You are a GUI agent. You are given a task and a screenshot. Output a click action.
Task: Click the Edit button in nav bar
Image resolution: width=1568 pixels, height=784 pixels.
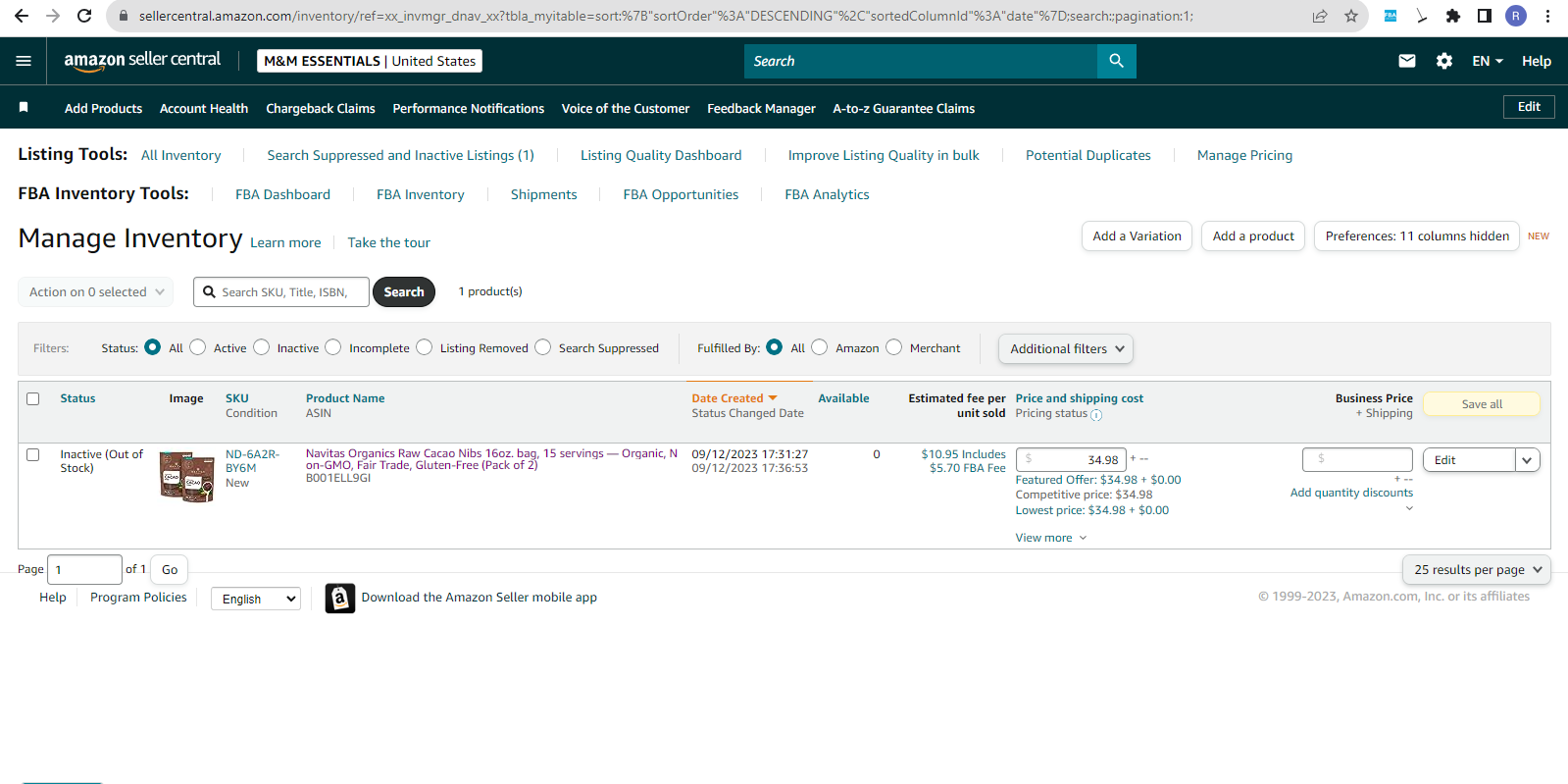point(1529,107)
